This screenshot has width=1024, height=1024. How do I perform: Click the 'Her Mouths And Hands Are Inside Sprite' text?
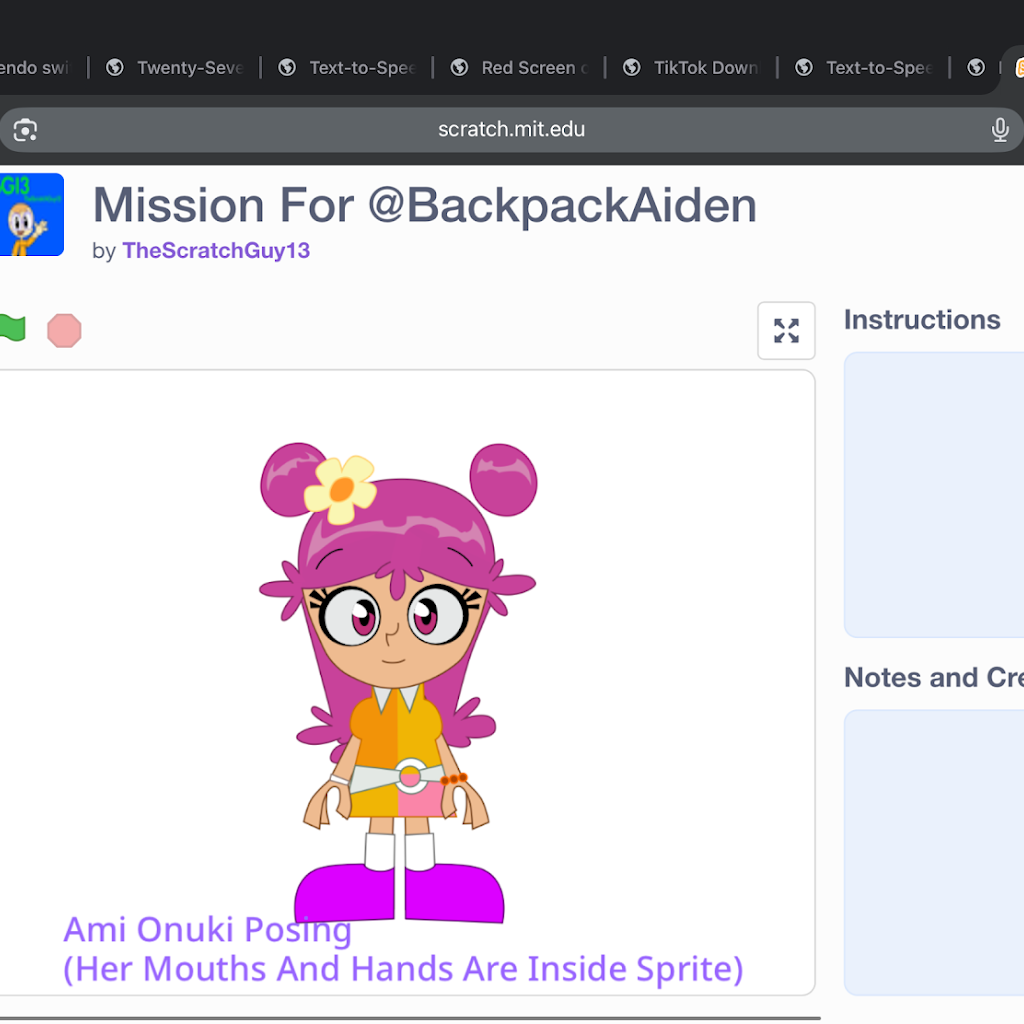point(403,969)
